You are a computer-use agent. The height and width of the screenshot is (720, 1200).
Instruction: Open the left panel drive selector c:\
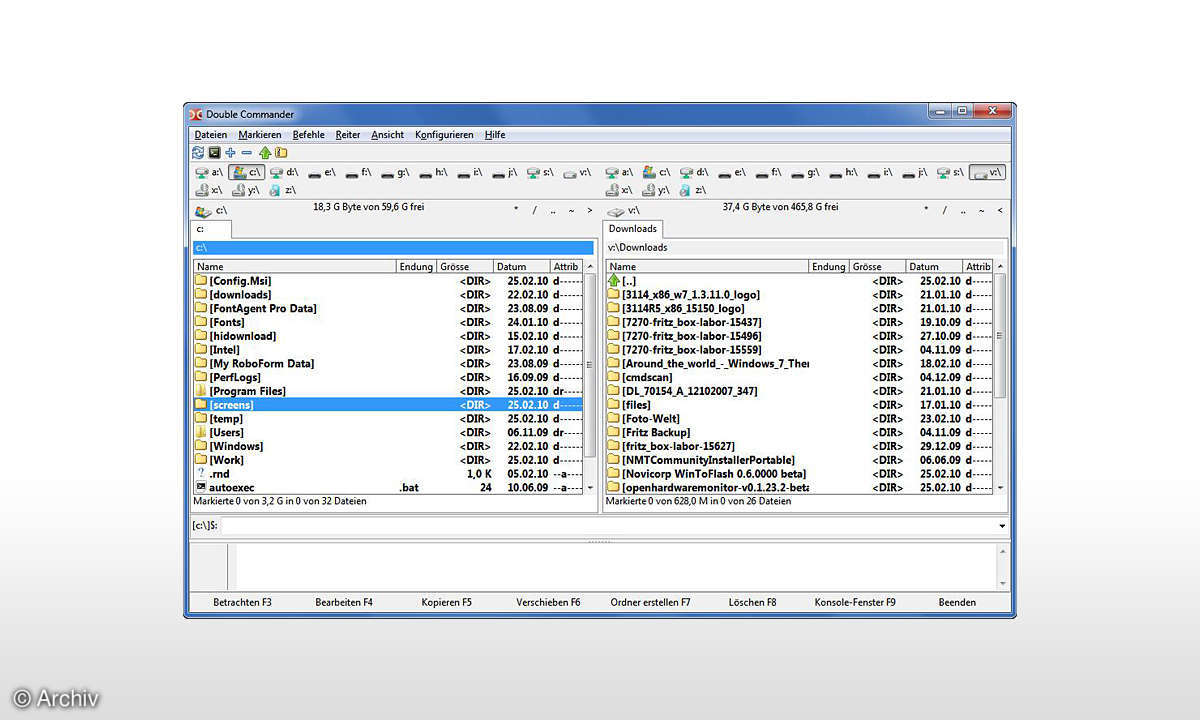pyautogui.click(x=211, y=211)
